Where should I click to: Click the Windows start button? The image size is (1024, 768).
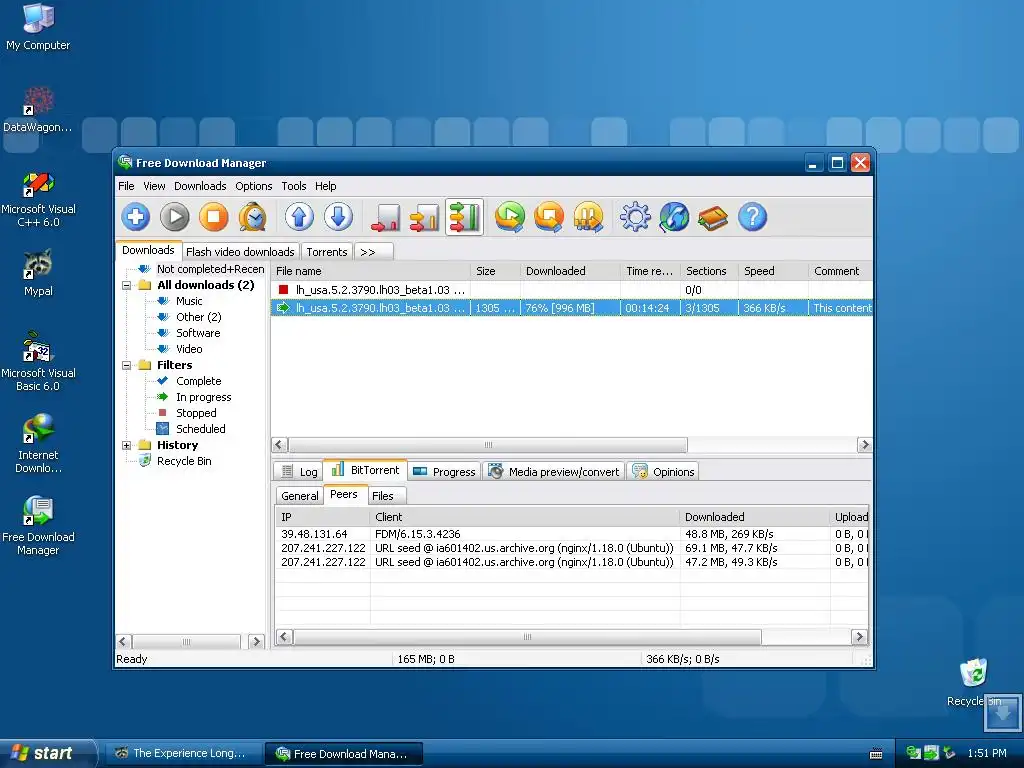pyautogui.click(x=46, y=753)
